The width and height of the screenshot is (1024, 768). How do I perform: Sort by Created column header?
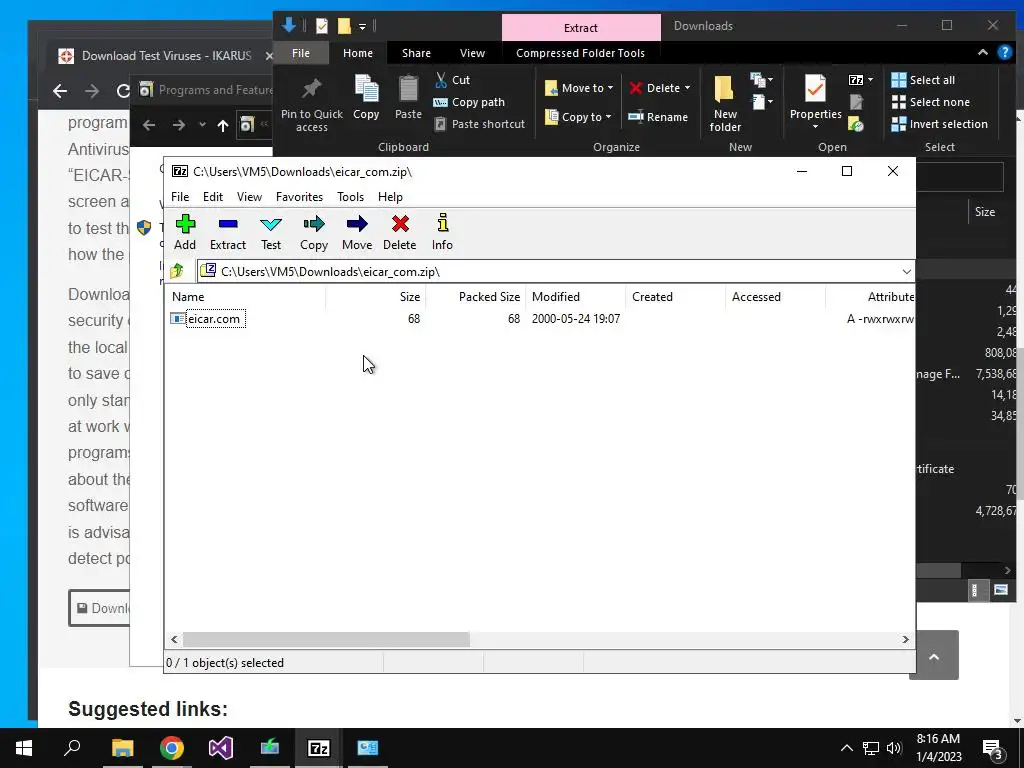point(675,296)
